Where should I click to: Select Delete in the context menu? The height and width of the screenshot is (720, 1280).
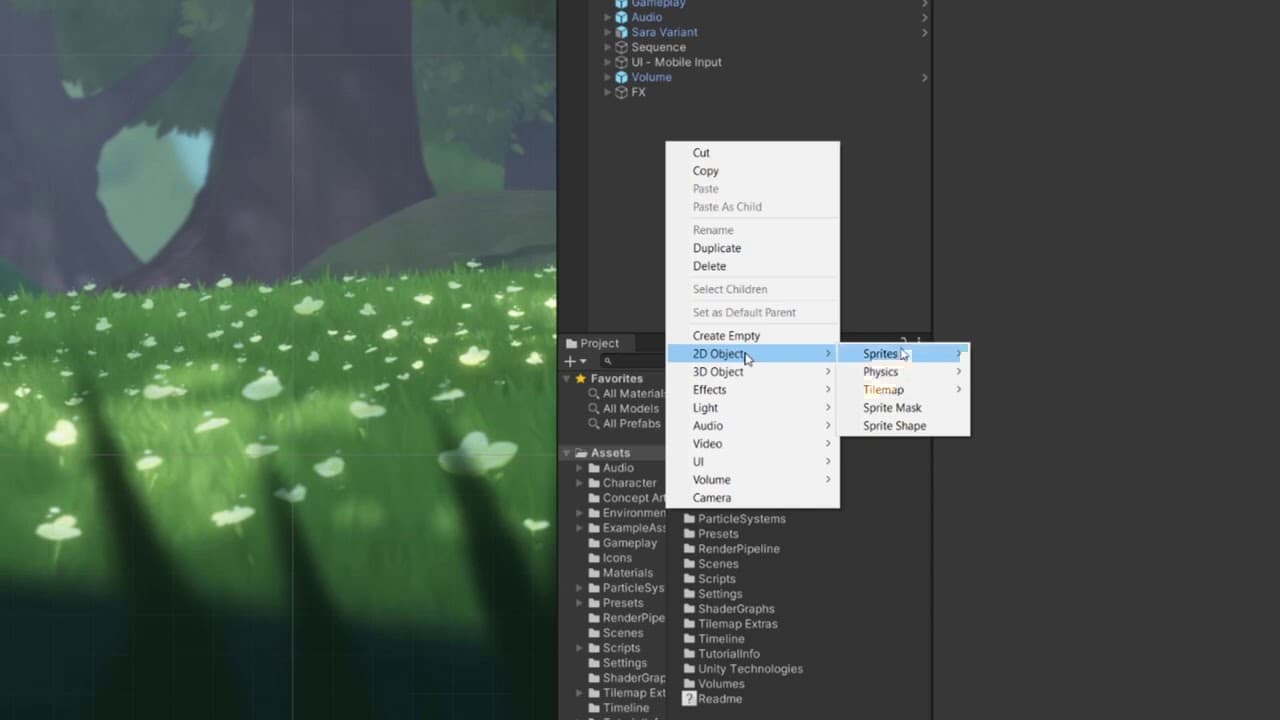coord(753,266)
